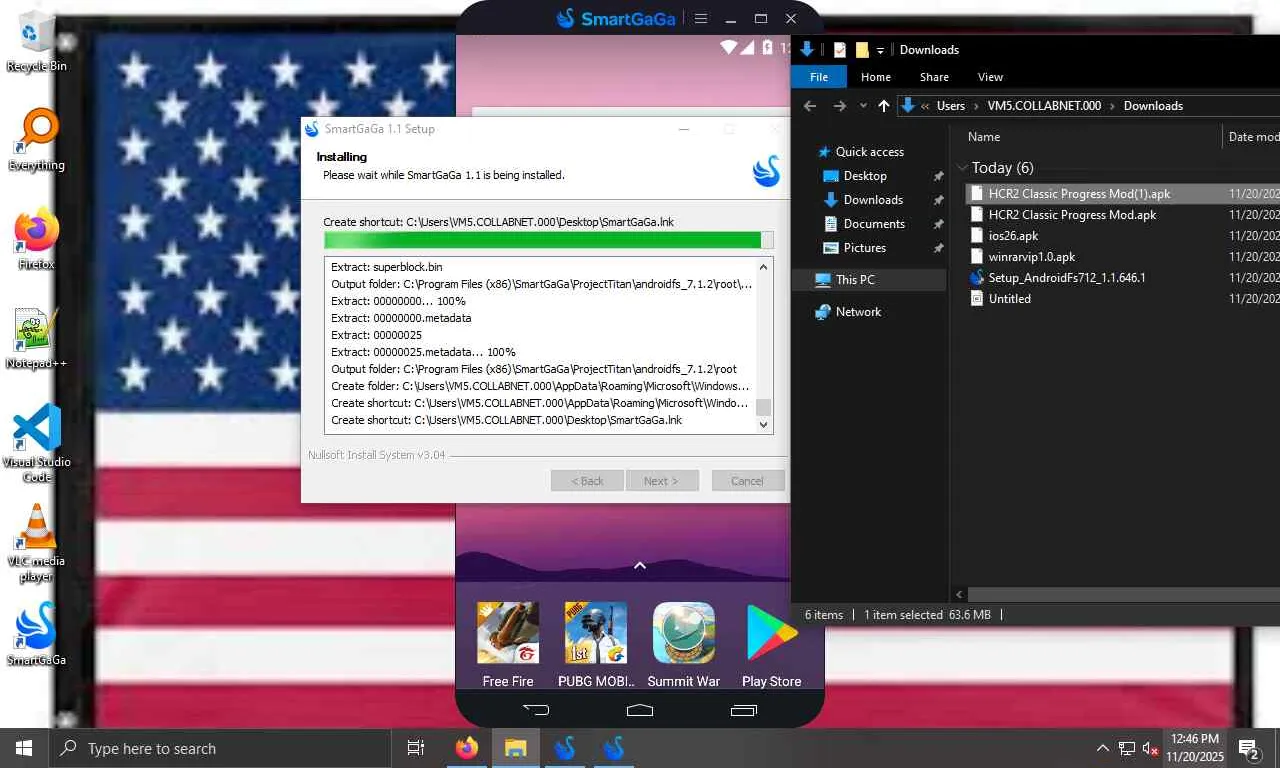Screen dimensions: 1280x768
Task: Select This PC in the navigation pane
Action: click(x=855, y=280)
